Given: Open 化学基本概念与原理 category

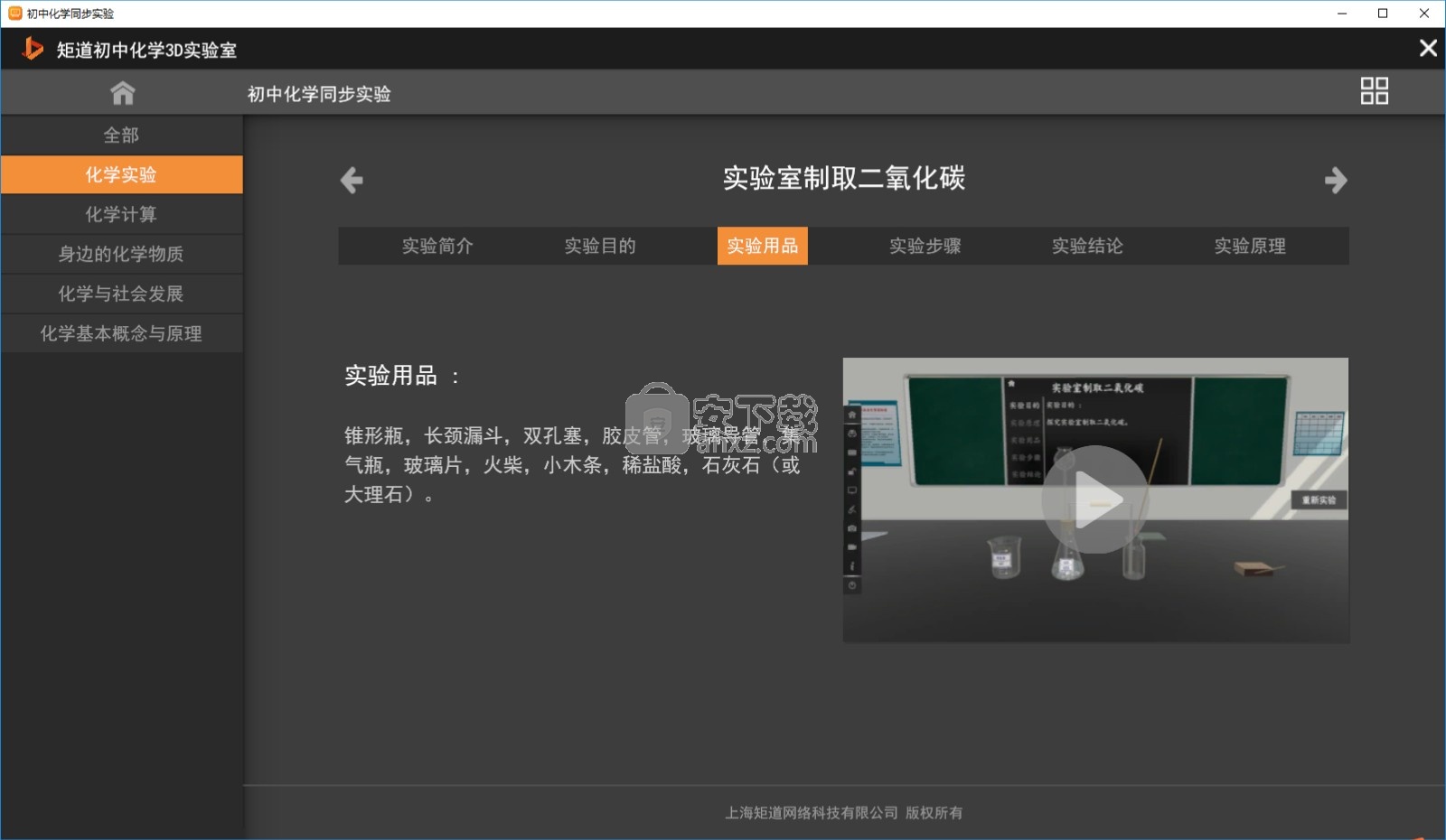Looking at the screenshot, I should 121,334.
